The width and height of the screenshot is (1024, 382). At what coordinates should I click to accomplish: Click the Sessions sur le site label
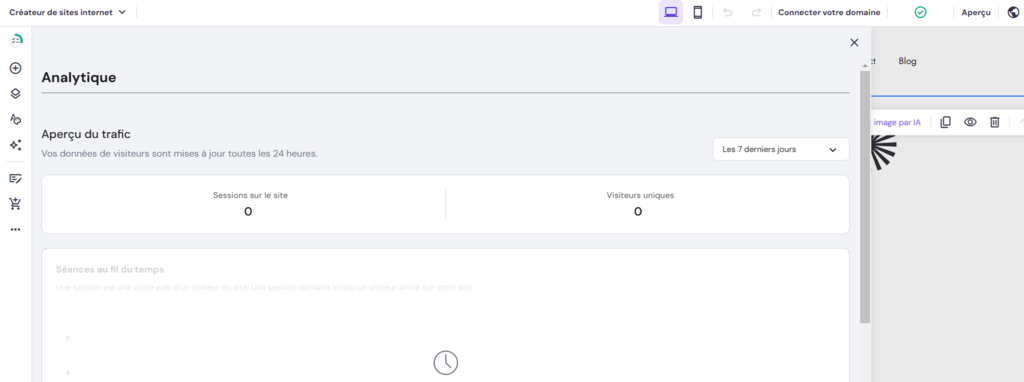[x=250, y=195]
